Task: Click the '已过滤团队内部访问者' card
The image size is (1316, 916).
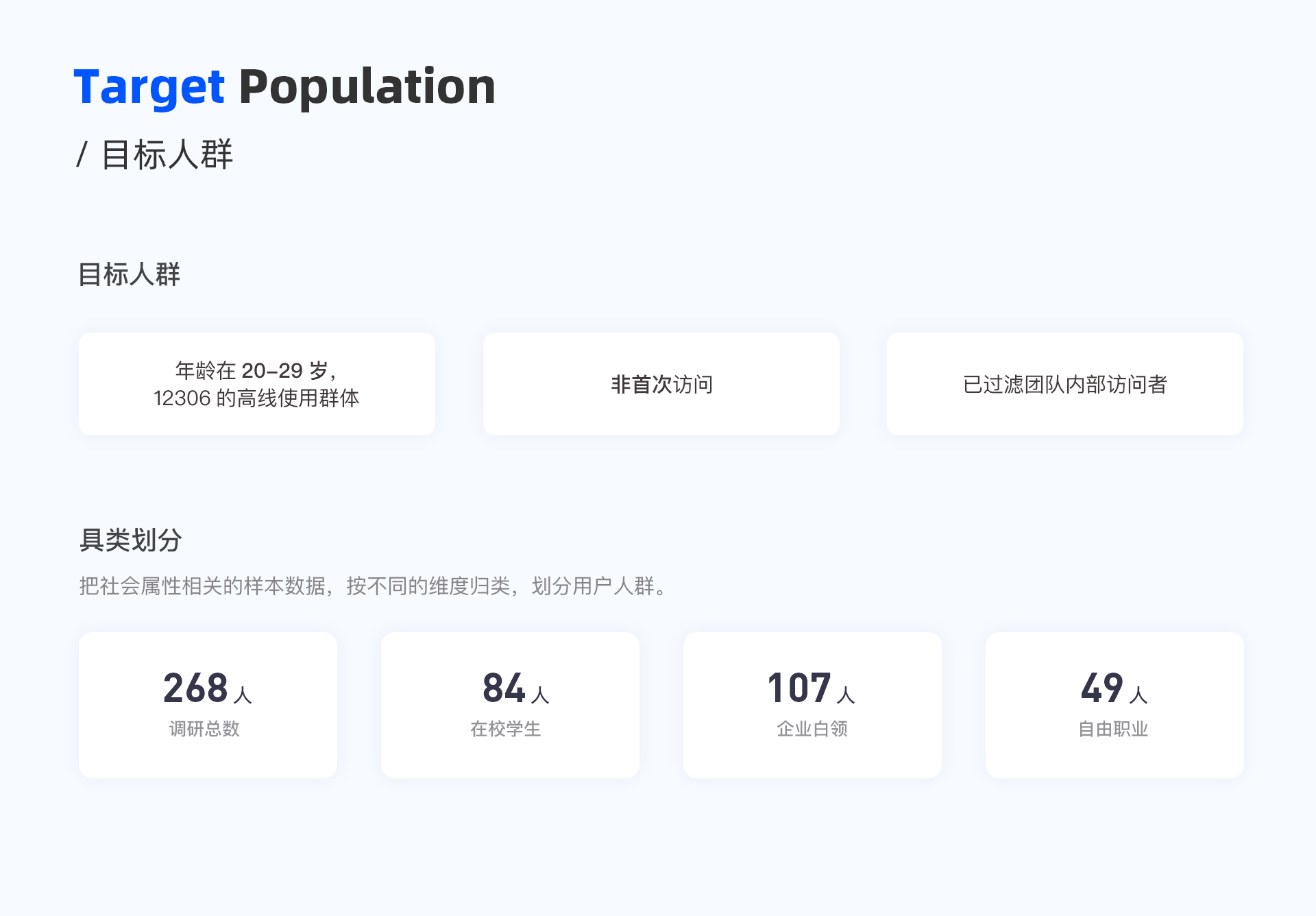Action: pyautogui.click(x=1065, y=384)
